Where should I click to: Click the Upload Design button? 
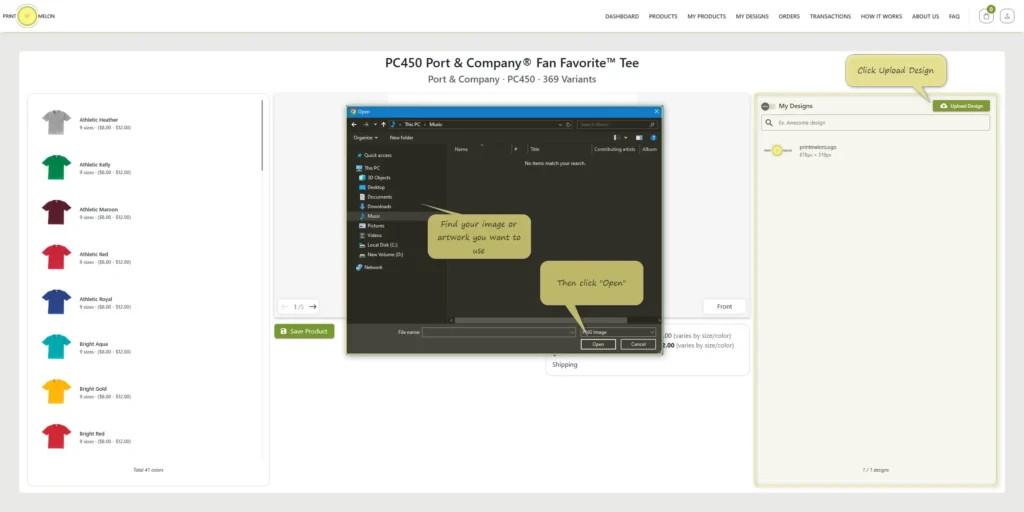[961, 106]
